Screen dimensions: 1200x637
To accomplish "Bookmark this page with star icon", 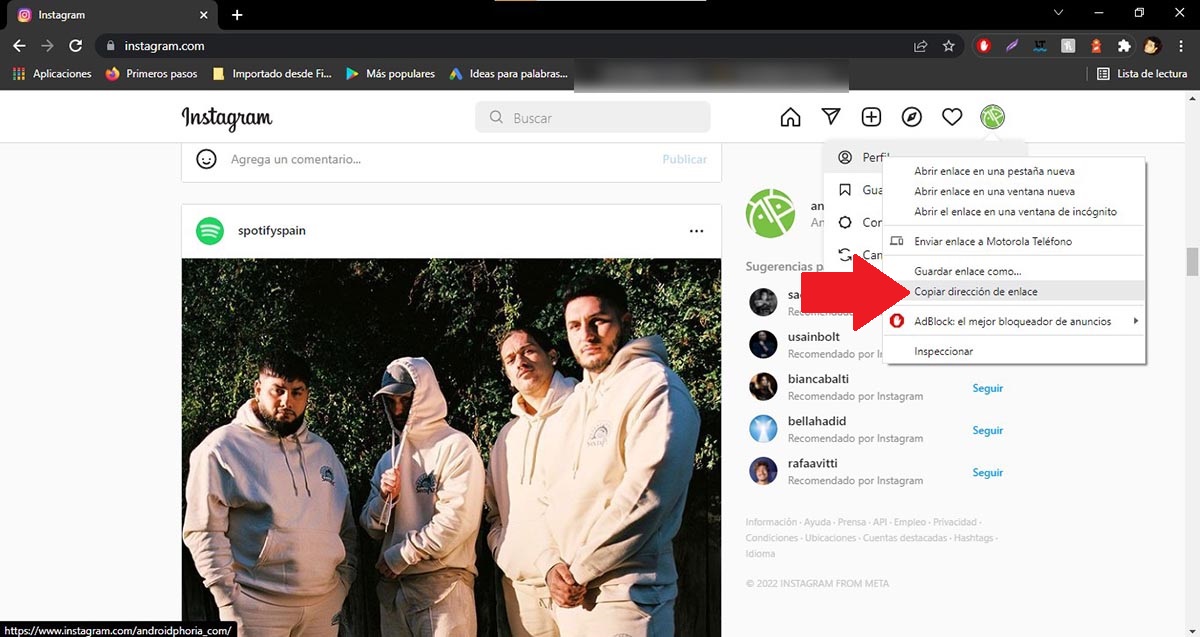I will pyautogui.click(x=948, y=46).
